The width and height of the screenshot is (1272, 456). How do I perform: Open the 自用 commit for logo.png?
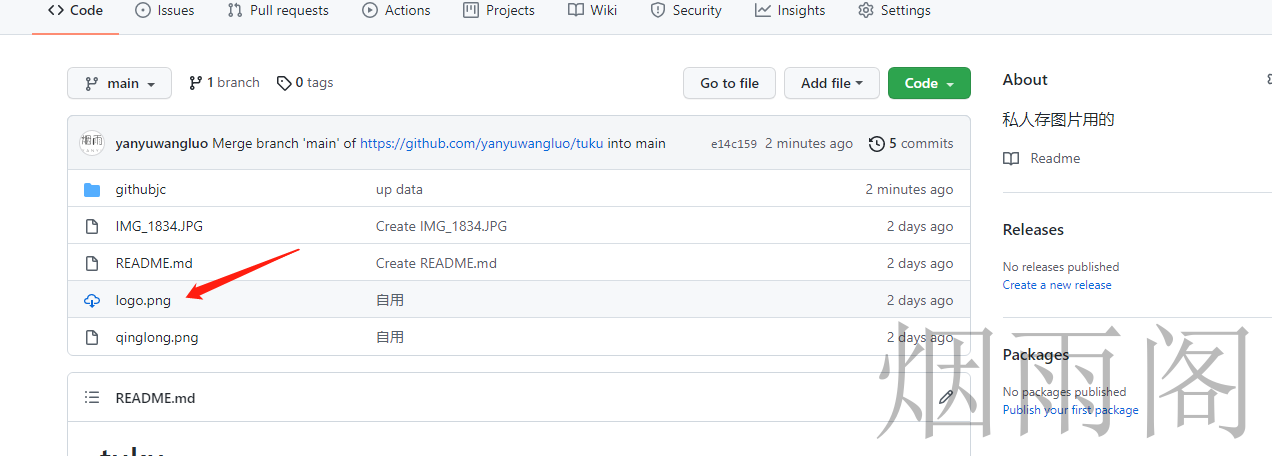(390, 300)
